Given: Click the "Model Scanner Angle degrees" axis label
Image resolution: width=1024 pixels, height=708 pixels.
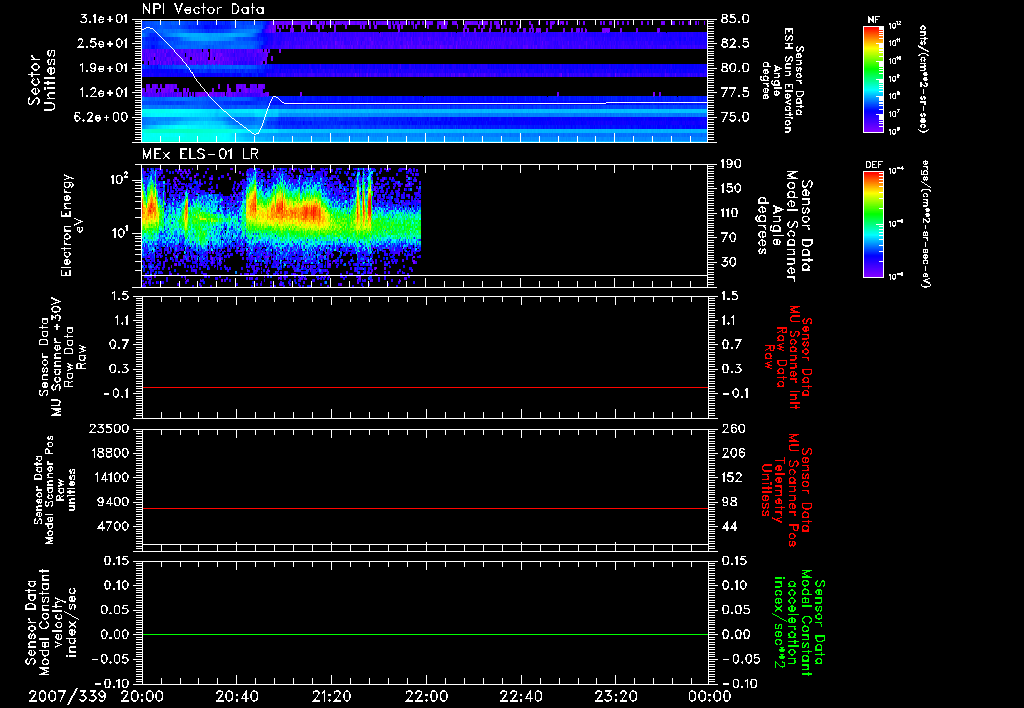Looking at the screenshot, I should tap(784, 226).
